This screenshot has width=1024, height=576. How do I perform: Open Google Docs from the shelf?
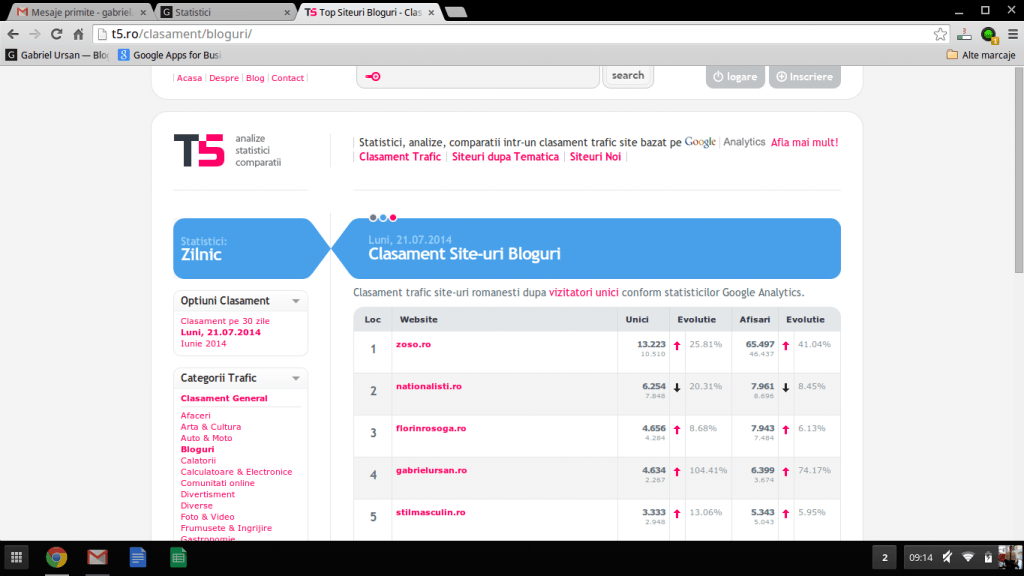tap(138, 557)
